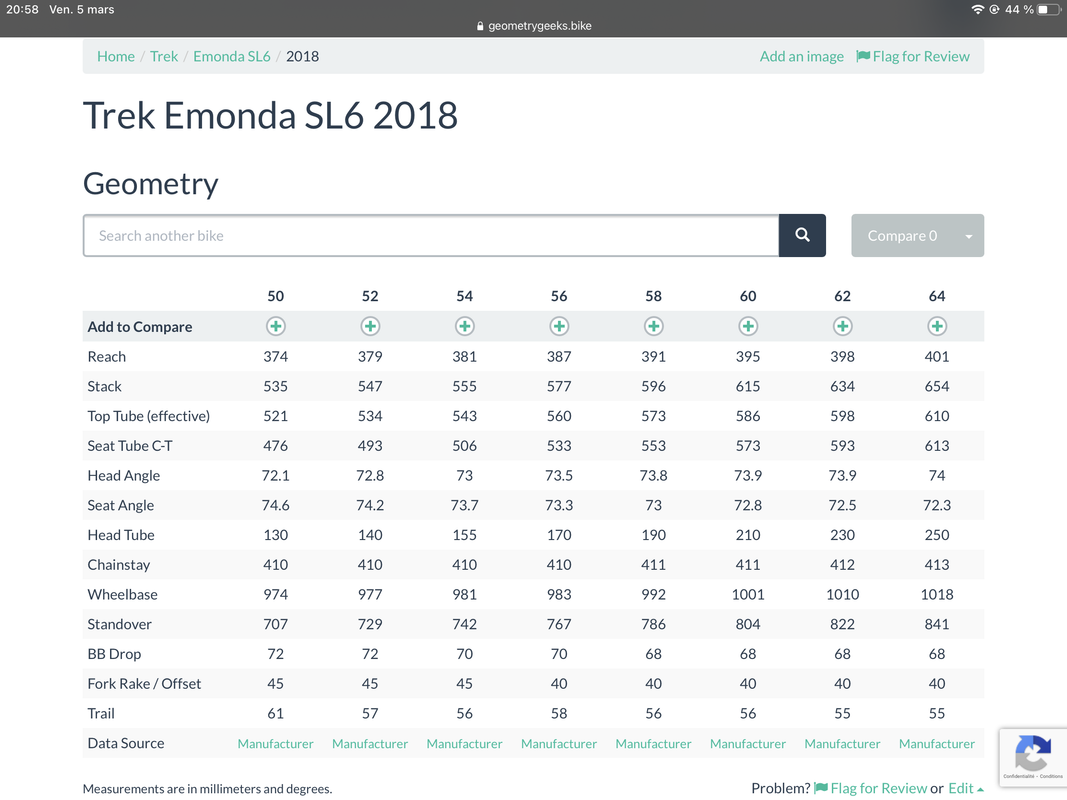Select the Top Tube (effective) label
Image resolution: width=1067 pixels, height=800 pixels.
point(149,416)
